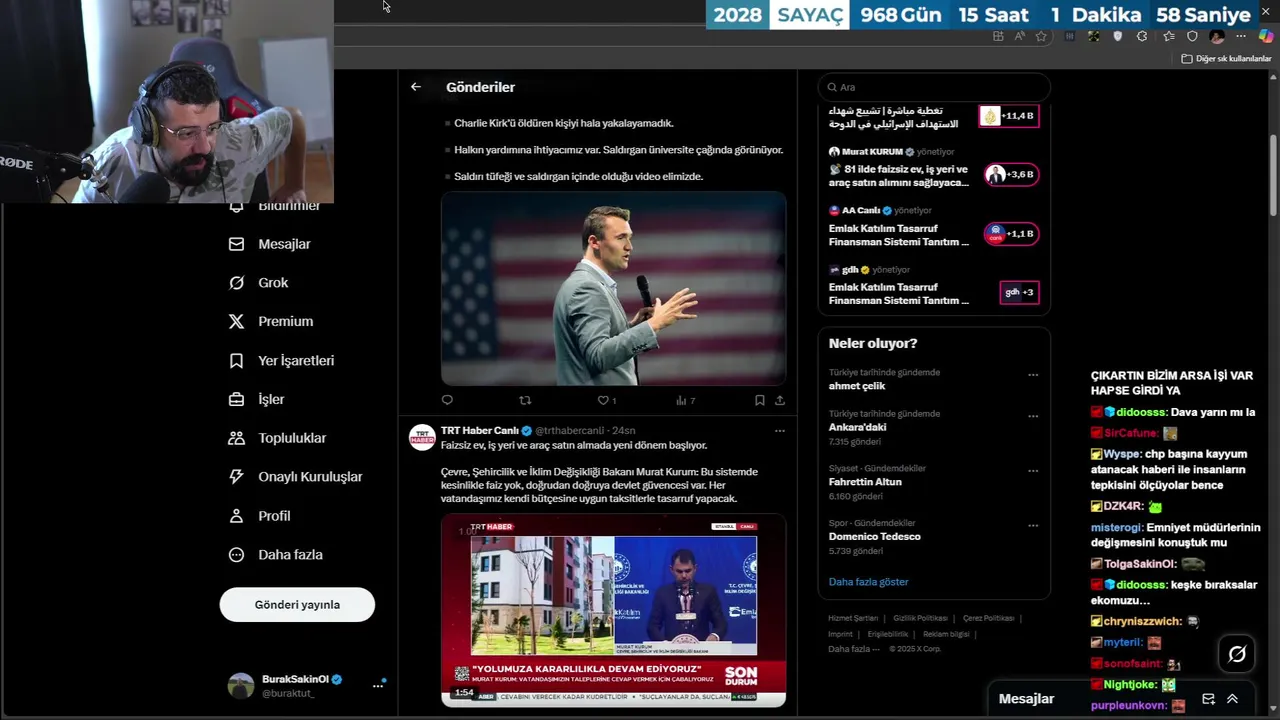Add page to favorites with star icon

1041,36
